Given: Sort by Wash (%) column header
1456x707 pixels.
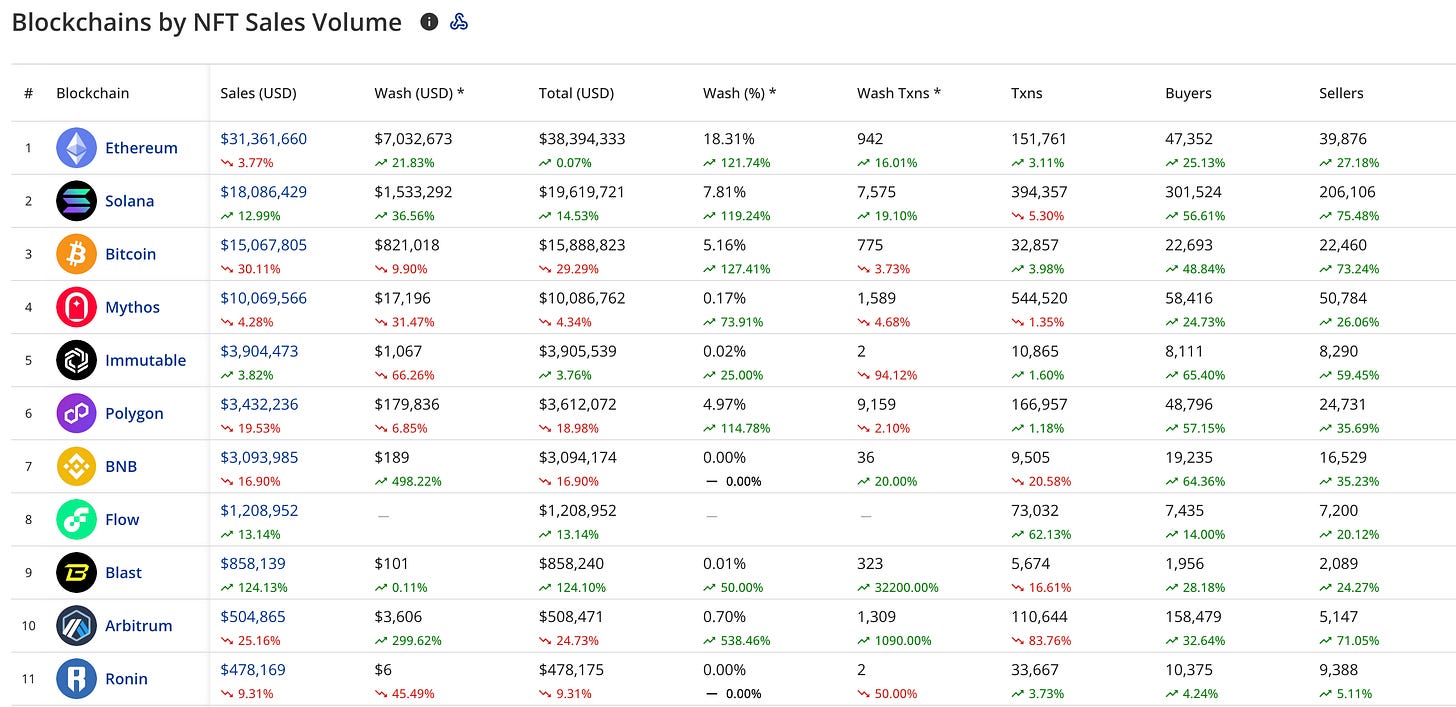Looking at the screenshot, I should click(x=740, y=93).
